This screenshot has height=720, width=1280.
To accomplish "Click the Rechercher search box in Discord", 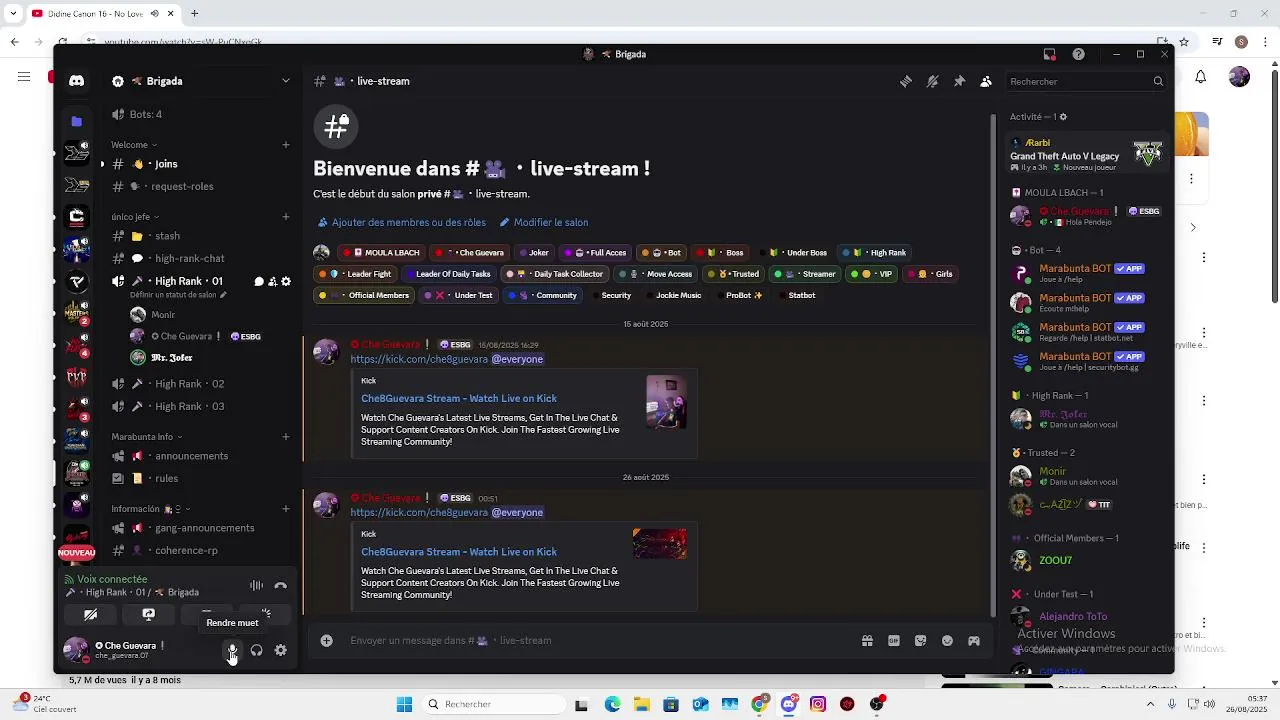I will click(x=1084, y=82).
